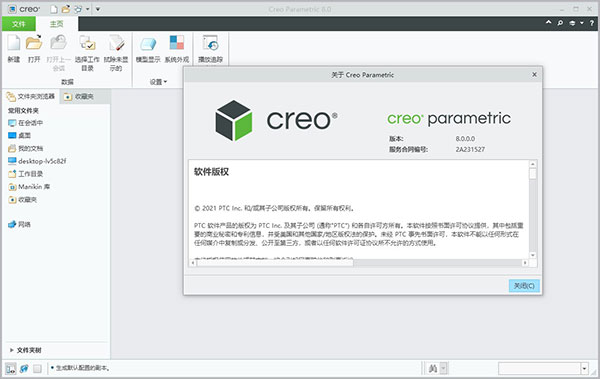Open the help question mark icon
This screenshot has height=379, width=600.
tap(592, 23)
